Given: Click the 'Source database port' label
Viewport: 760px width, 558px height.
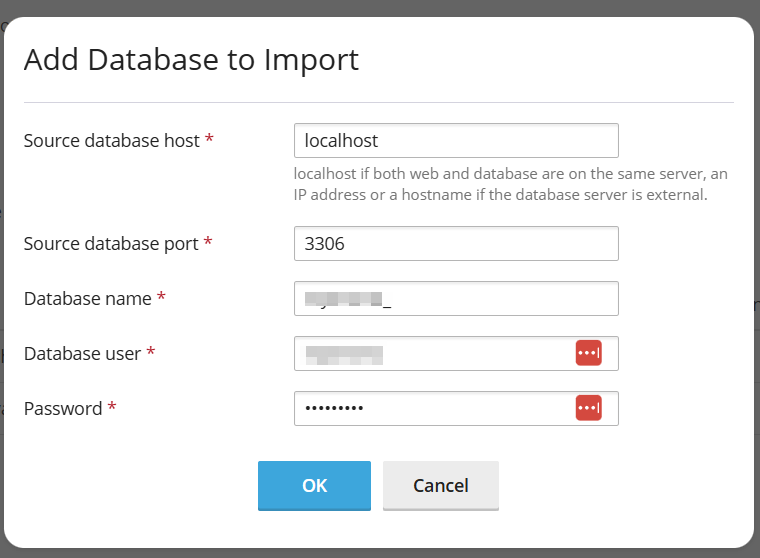Looking at the screenshot, I should [111, 243].
